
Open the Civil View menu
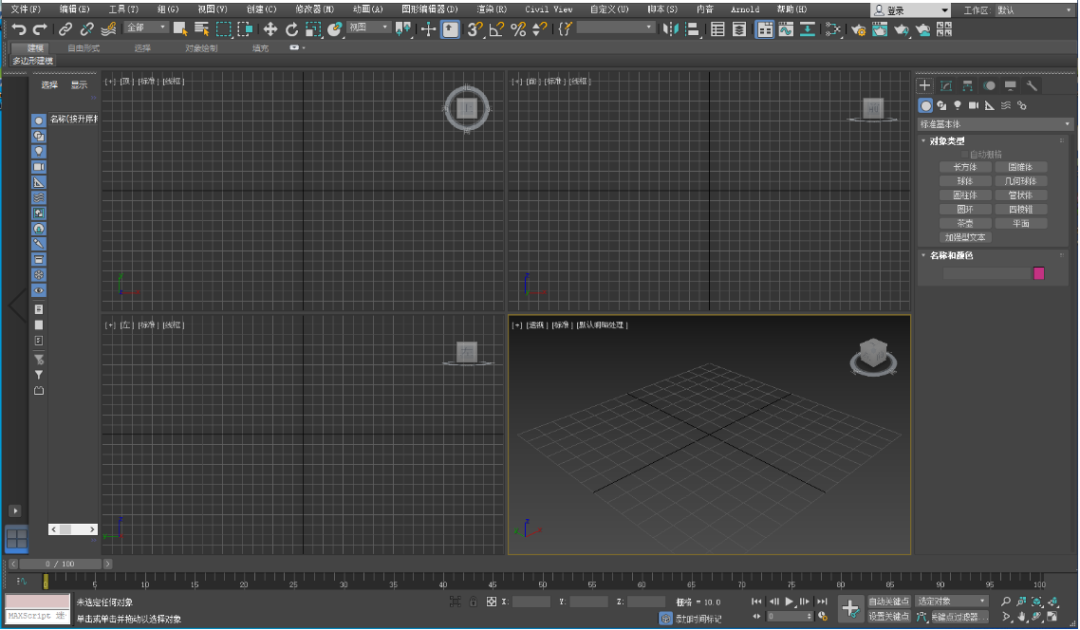coord(548,9)
